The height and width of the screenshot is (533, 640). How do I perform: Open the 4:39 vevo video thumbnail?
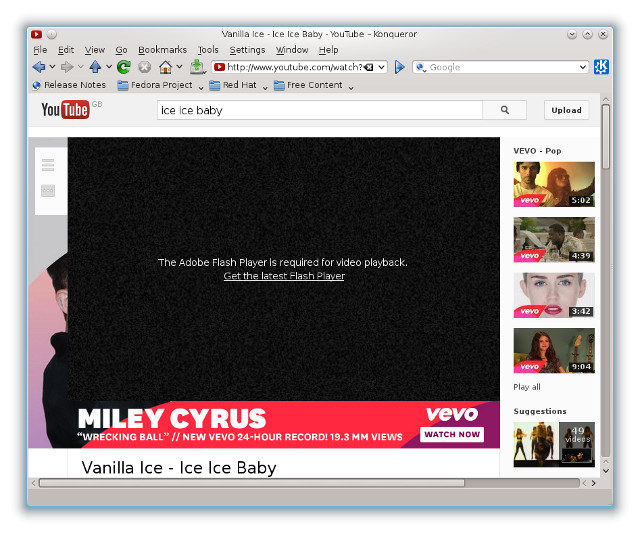[554, 240]
